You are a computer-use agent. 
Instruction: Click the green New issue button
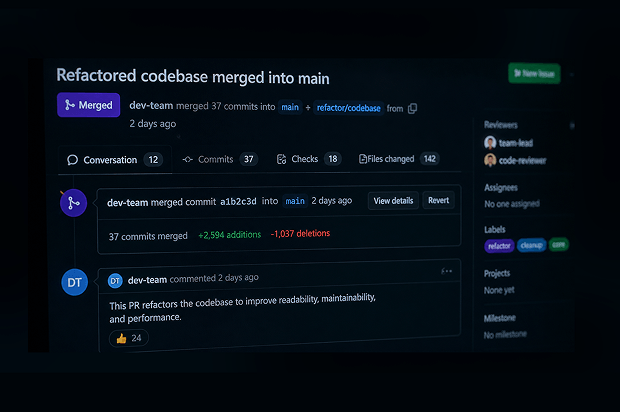[x=534, y=74]
